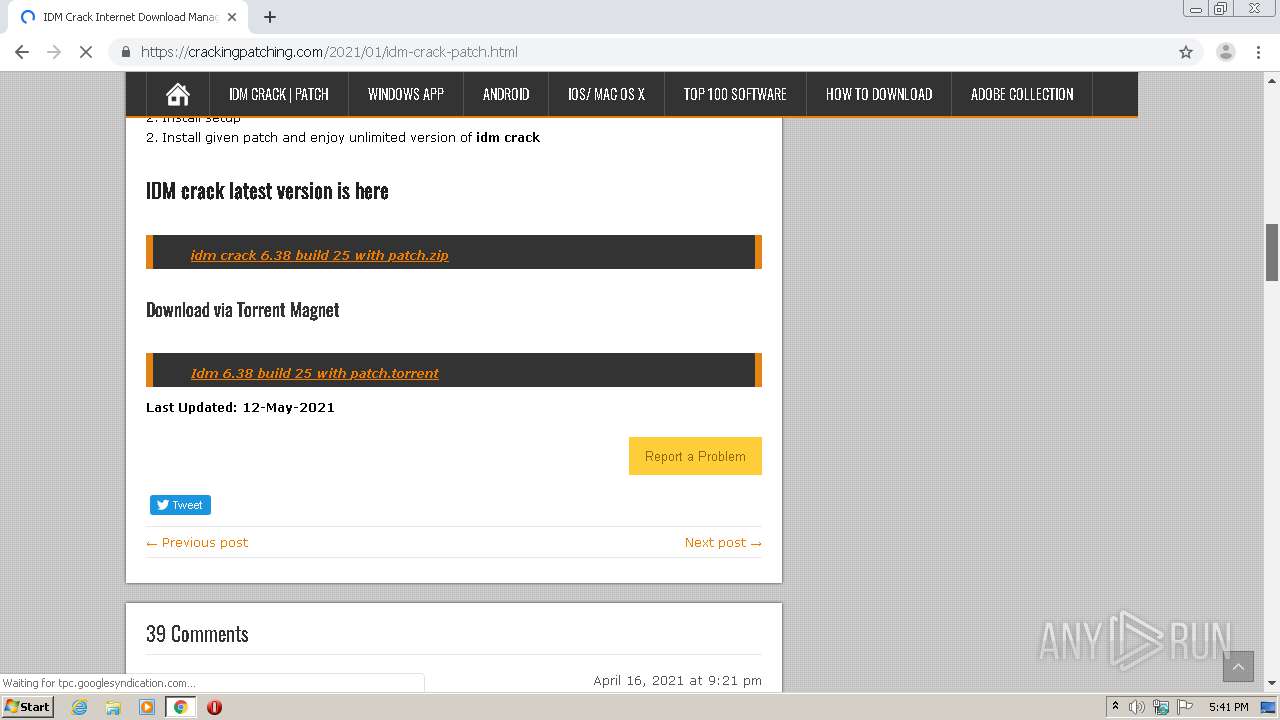Open TOP 100 SOFTWARE menu
Image resolution: width=1280 pixels, height=720 pixels.
click(735, 94)
